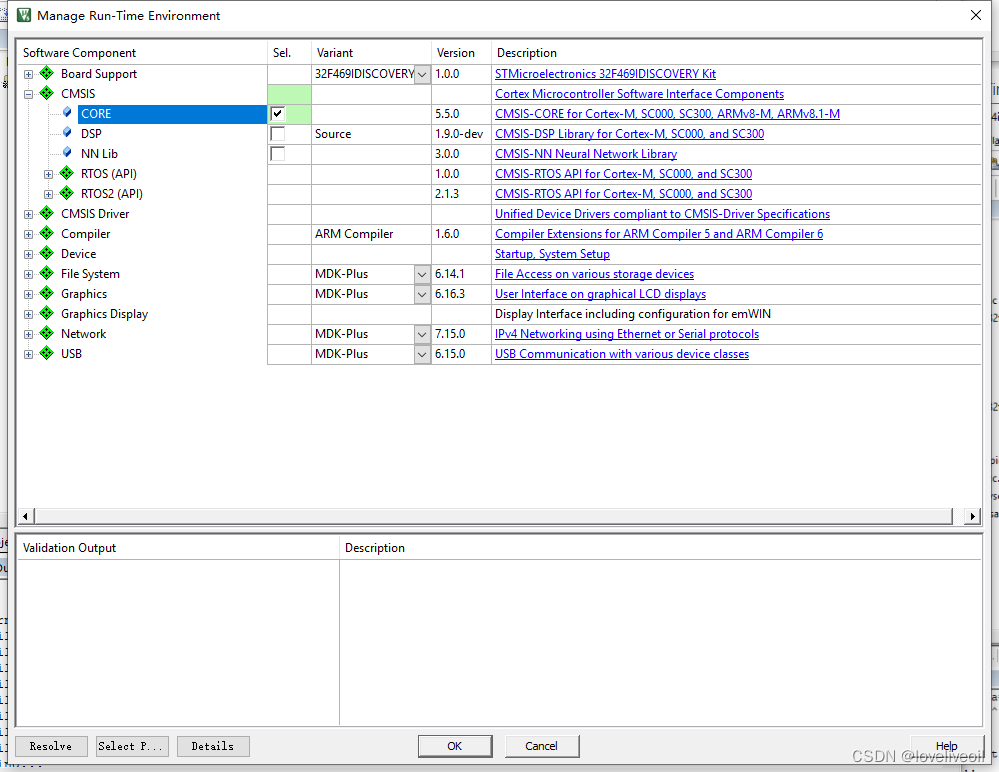Image resolution: width=999 pixels, height=772 pixels.
Task: Expand the USB node
Action: [x=28, y=354]
